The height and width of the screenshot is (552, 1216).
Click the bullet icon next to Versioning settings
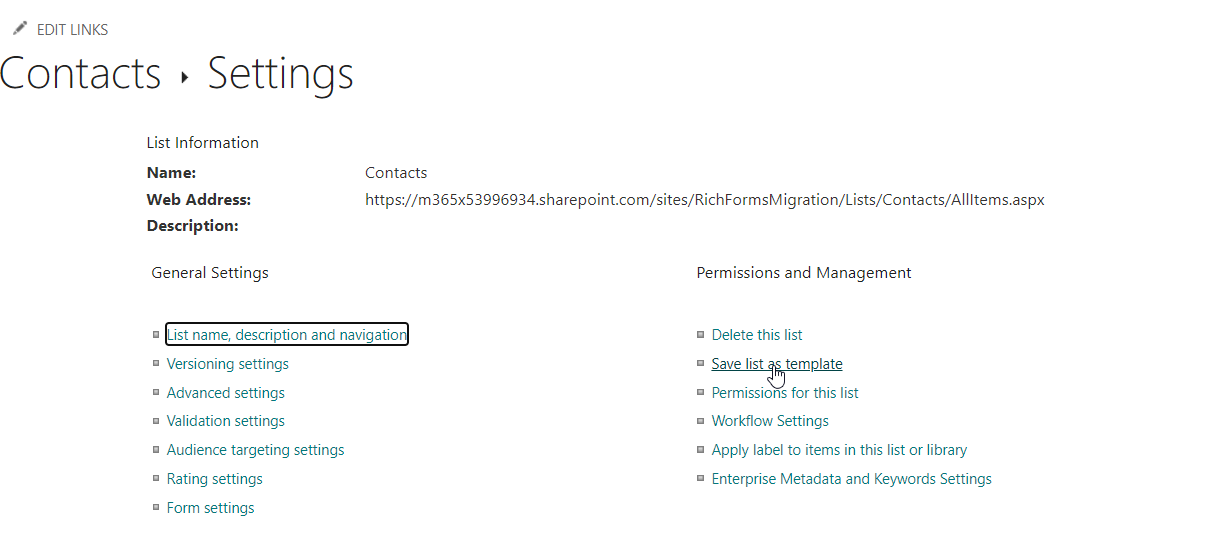click(156, 363)
